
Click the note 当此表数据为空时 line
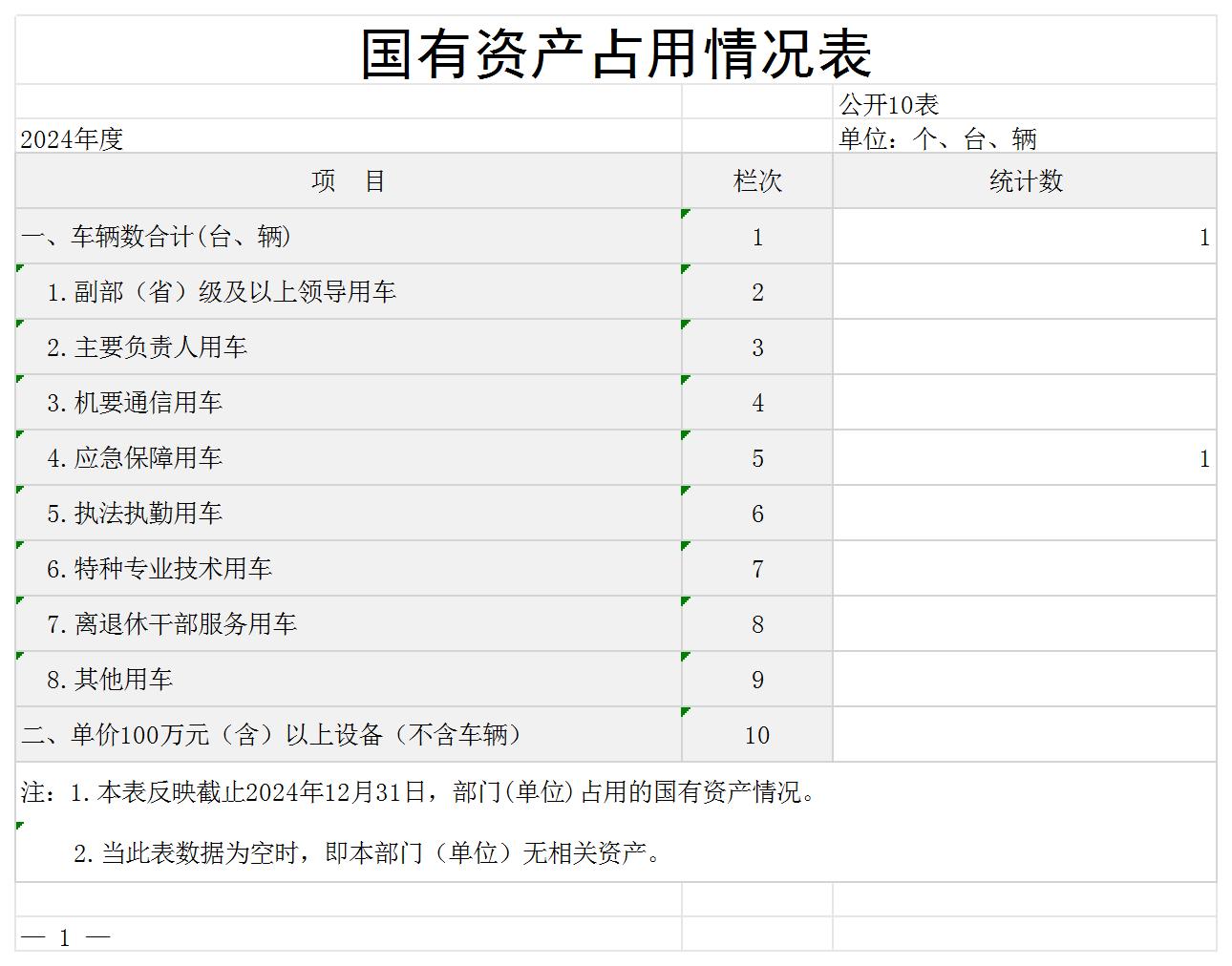click(368, 852)
